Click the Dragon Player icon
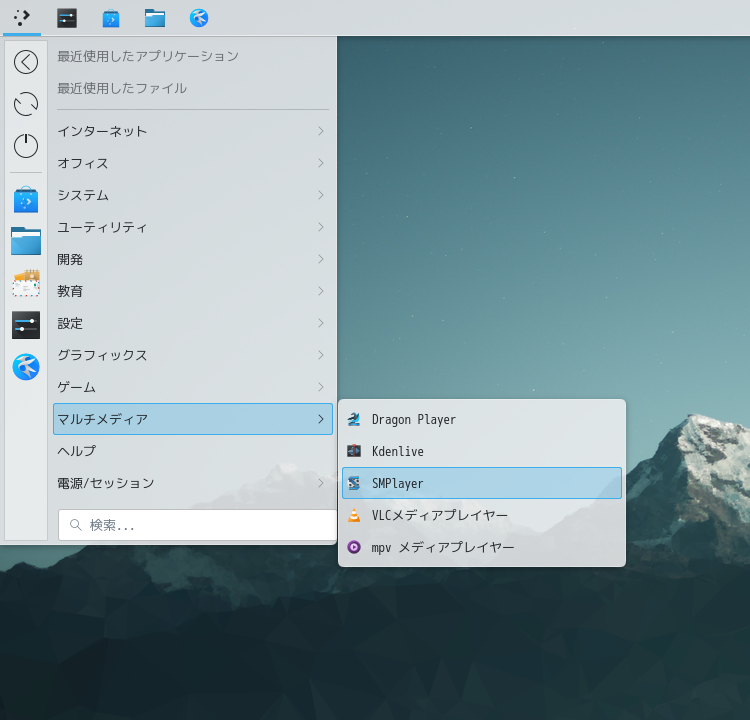This screenshot has width=750, height=720. tap(354, 420)
